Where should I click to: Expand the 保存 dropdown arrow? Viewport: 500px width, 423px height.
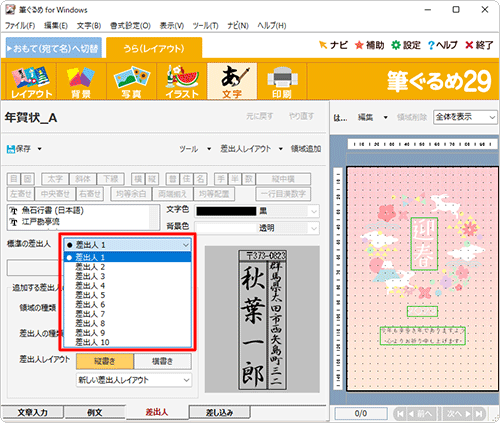click(39, 149)
